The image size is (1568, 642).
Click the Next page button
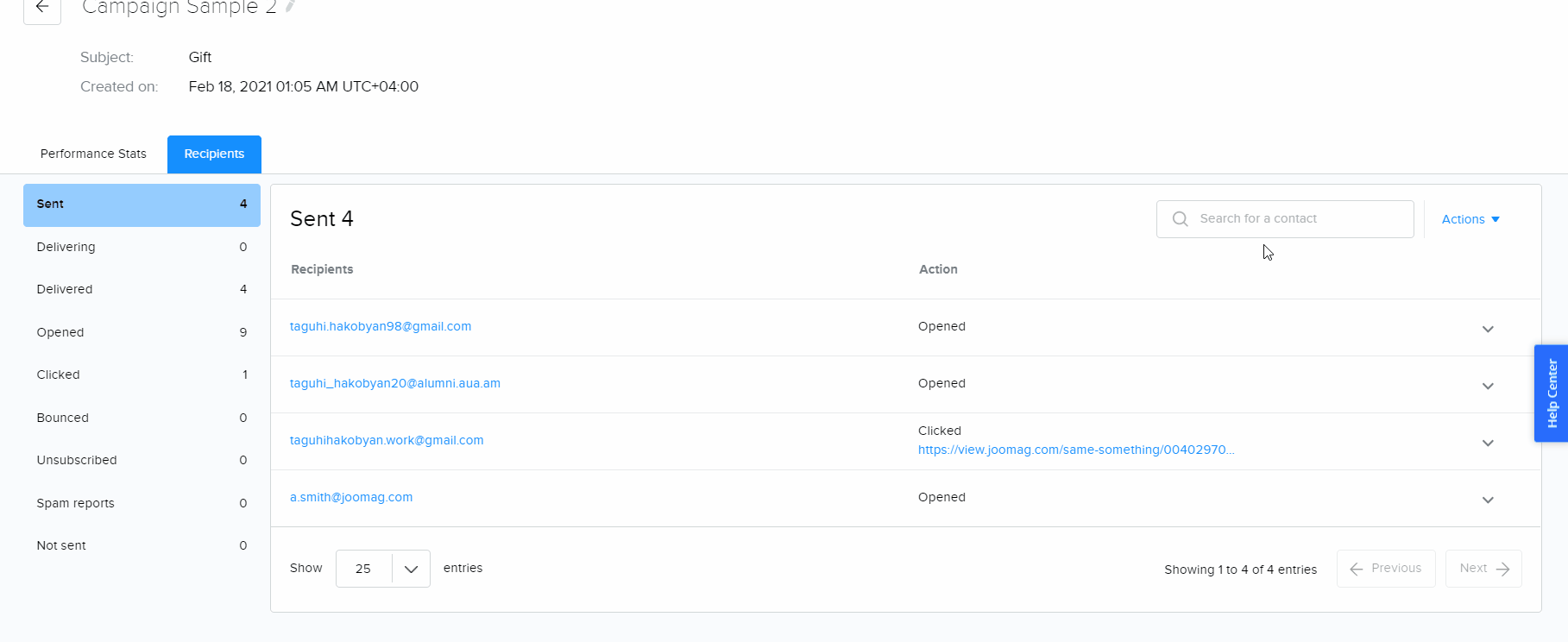click(x=1483, y=569)
